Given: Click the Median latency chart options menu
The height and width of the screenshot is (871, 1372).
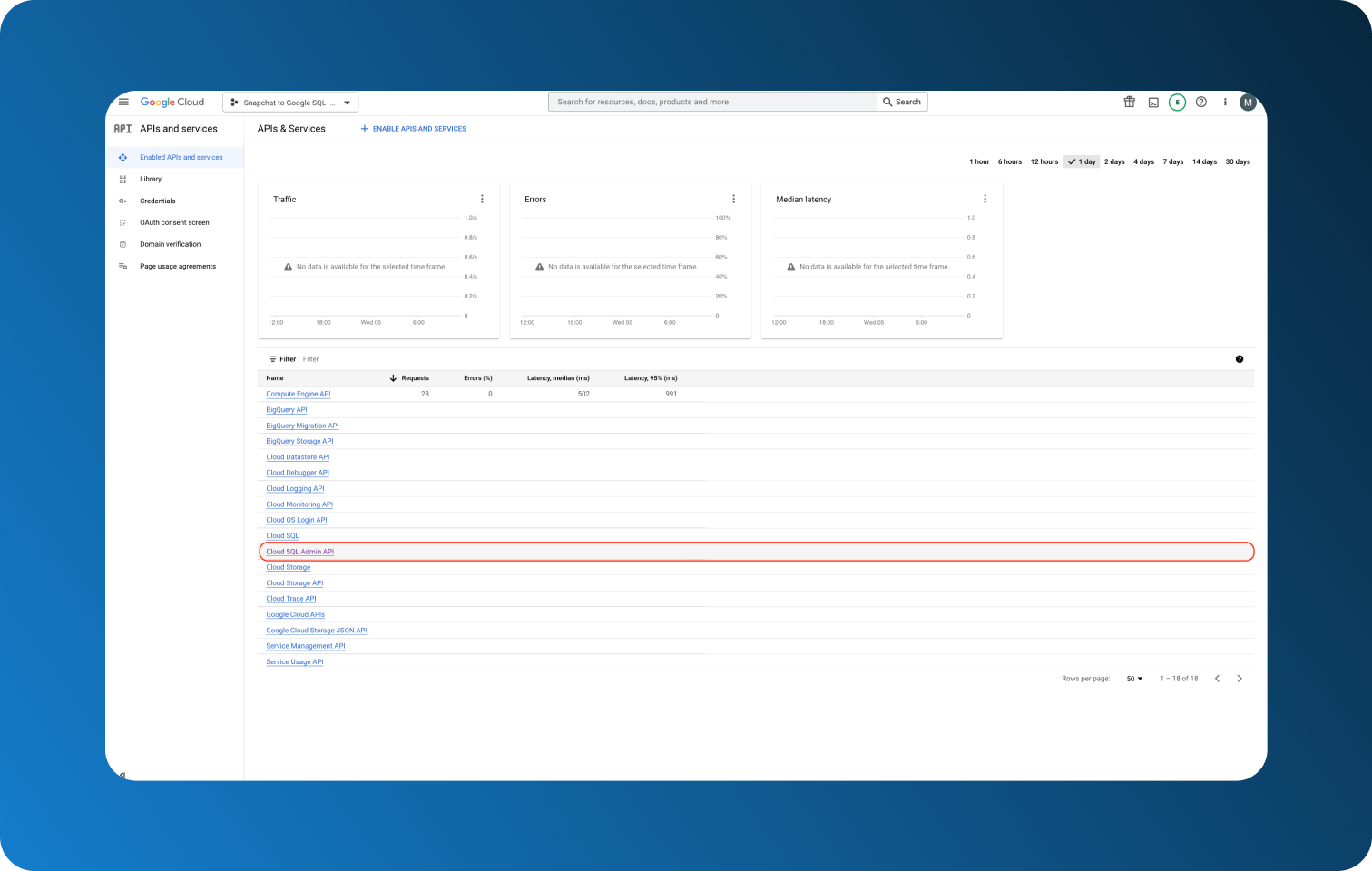Looking at the screenshot, I should point(985,199).
